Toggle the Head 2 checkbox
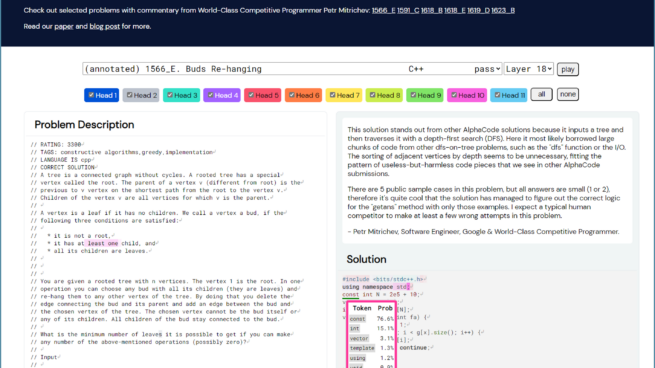The width and height of the screenshot is (655, 368). pos(129,95)
